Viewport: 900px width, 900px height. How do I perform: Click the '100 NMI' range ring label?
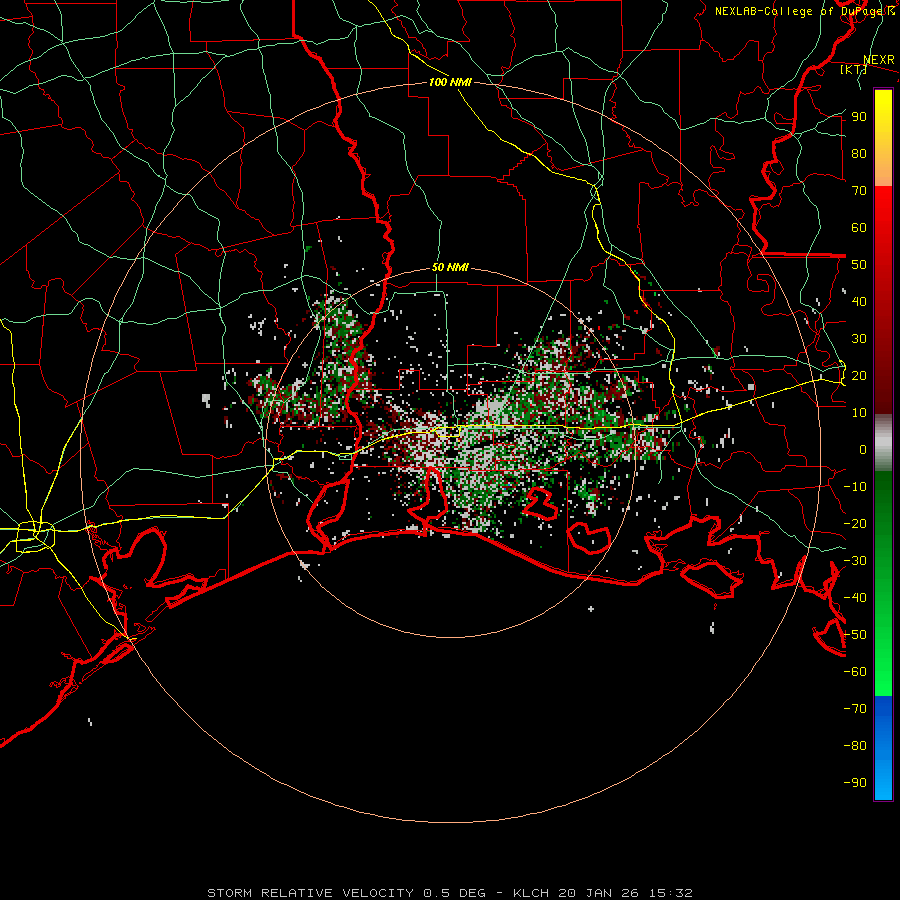[450, 82]
